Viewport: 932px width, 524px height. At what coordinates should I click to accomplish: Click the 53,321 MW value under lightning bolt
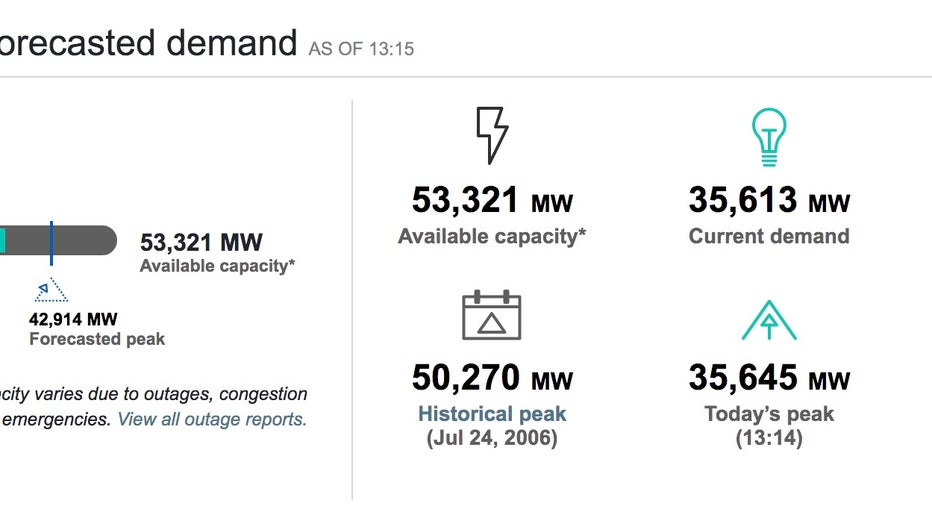(492, 200)
